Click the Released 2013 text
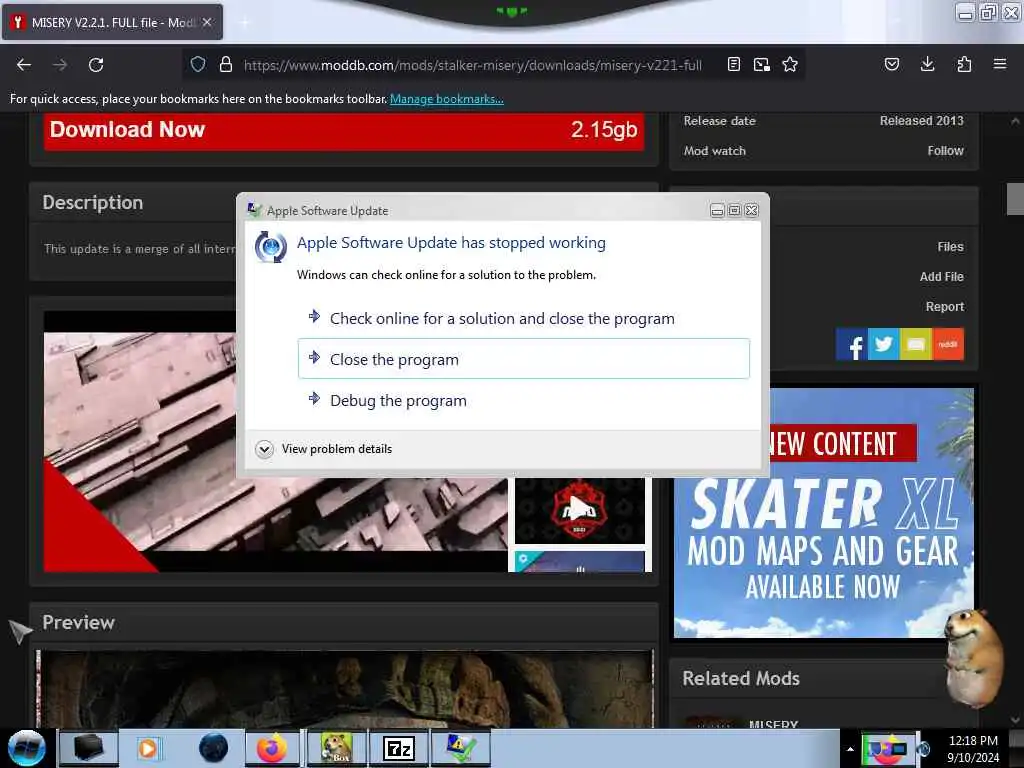The height and width of the screenshot is (768, 1024). (x=921, y=121)
